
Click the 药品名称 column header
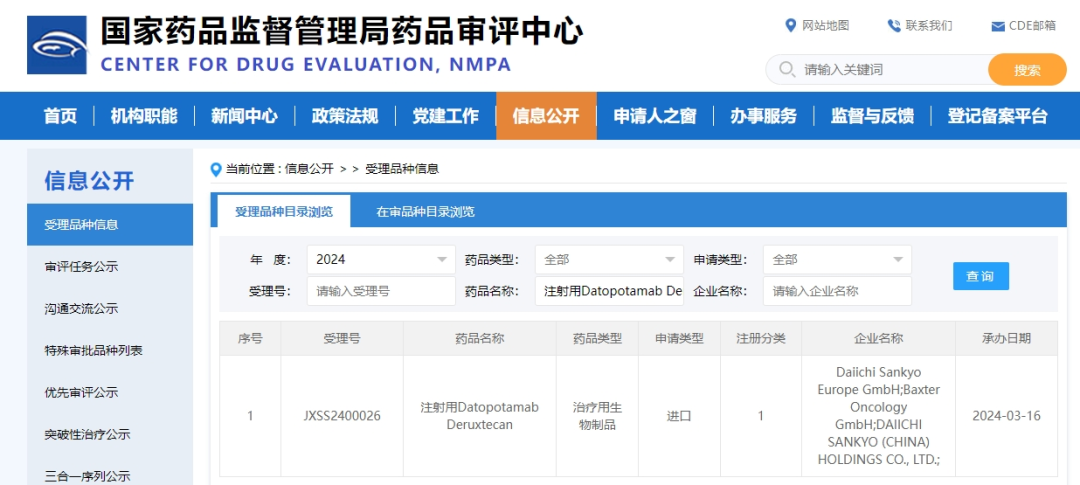[479, 338]
